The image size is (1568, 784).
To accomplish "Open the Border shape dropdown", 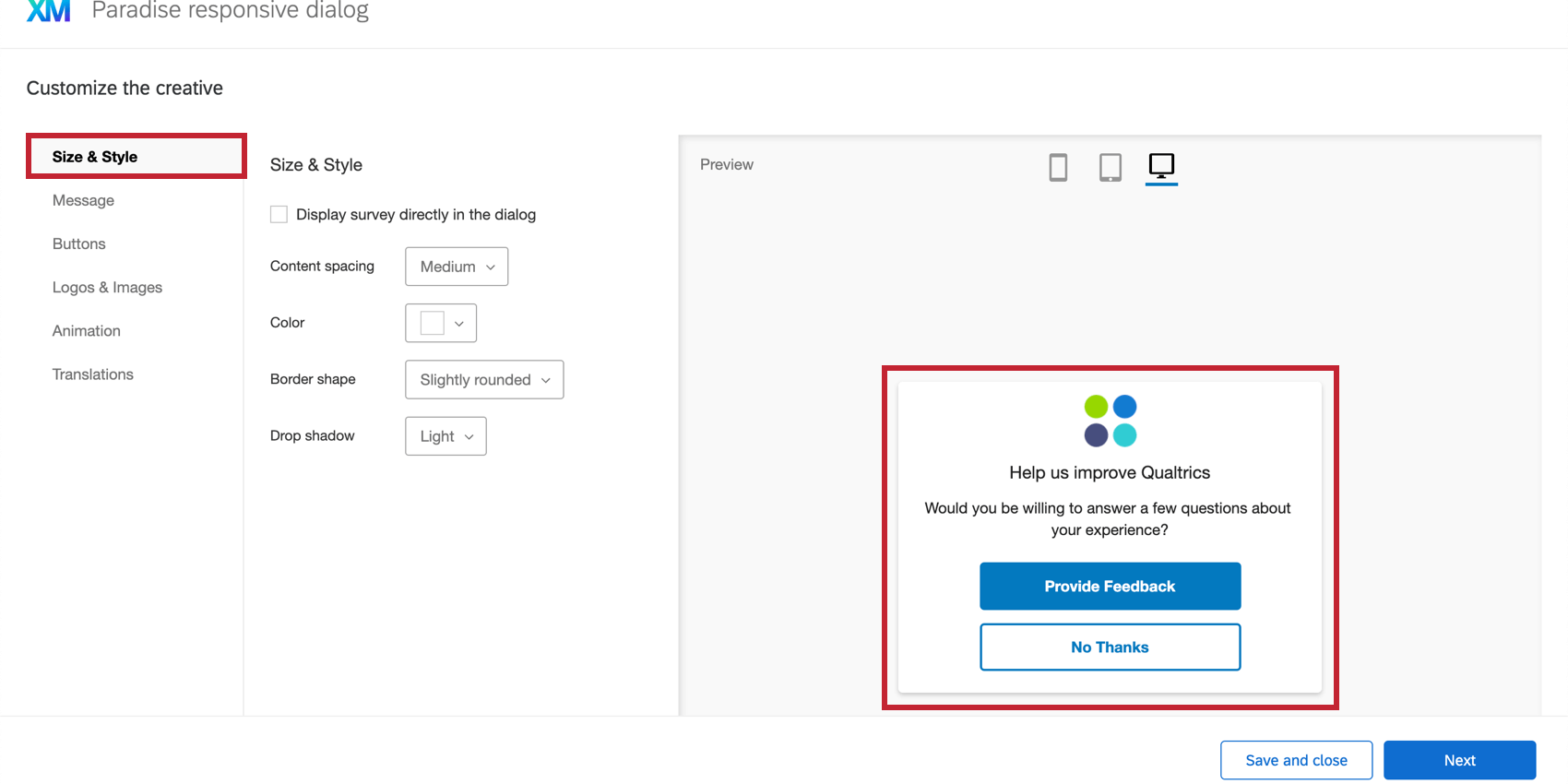I will [484, 379].
